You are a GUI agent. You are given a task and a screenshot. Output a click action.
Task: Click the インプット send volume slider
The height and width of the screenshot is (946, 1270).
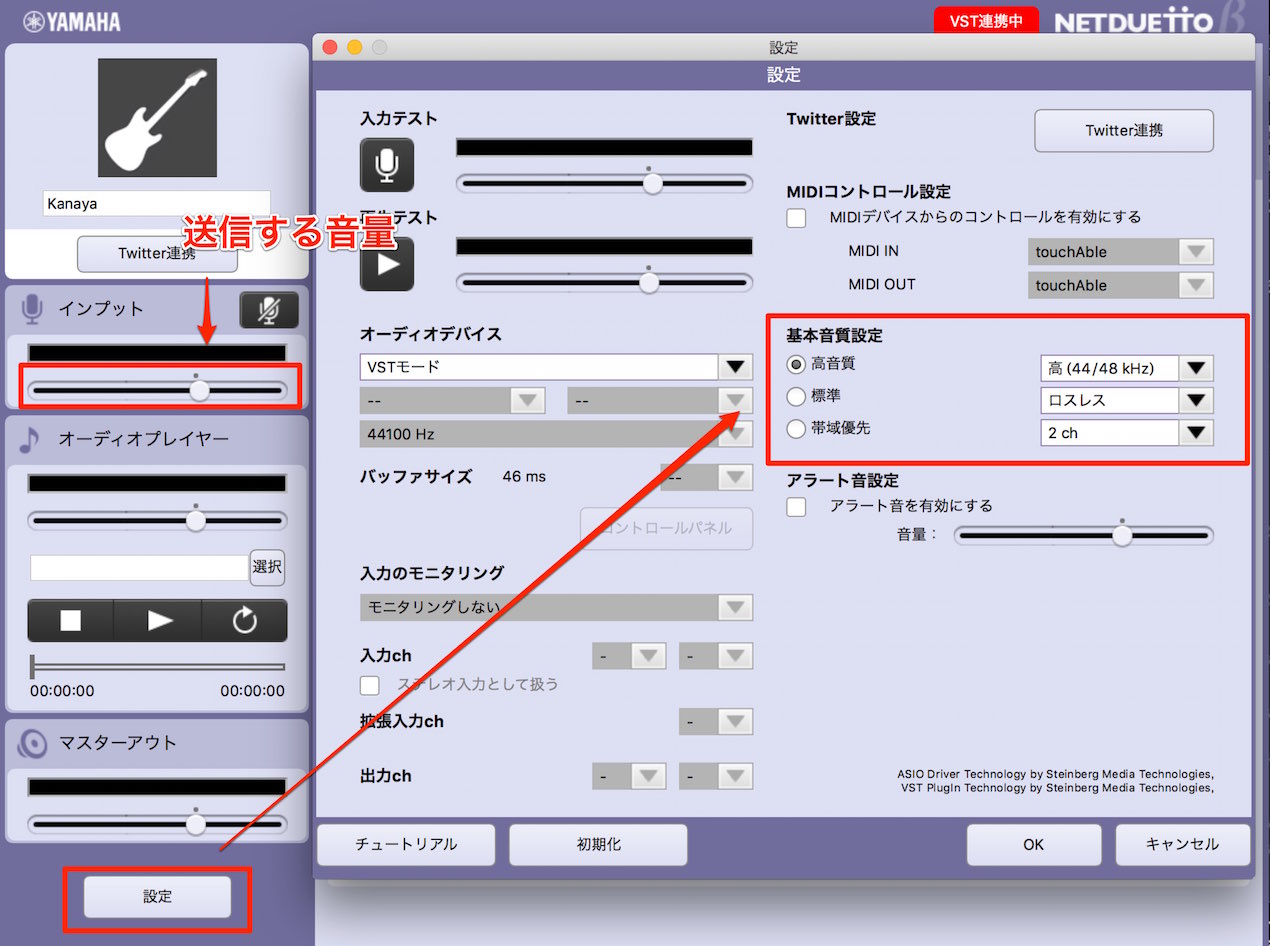pos(157,390)
